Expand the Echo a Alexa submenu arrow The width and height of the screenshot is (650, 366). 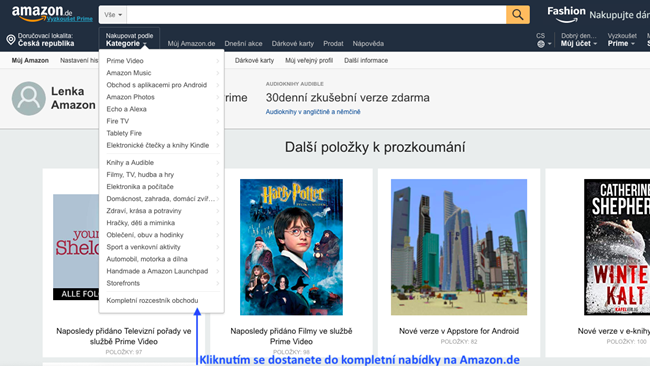tap(218, 109)
